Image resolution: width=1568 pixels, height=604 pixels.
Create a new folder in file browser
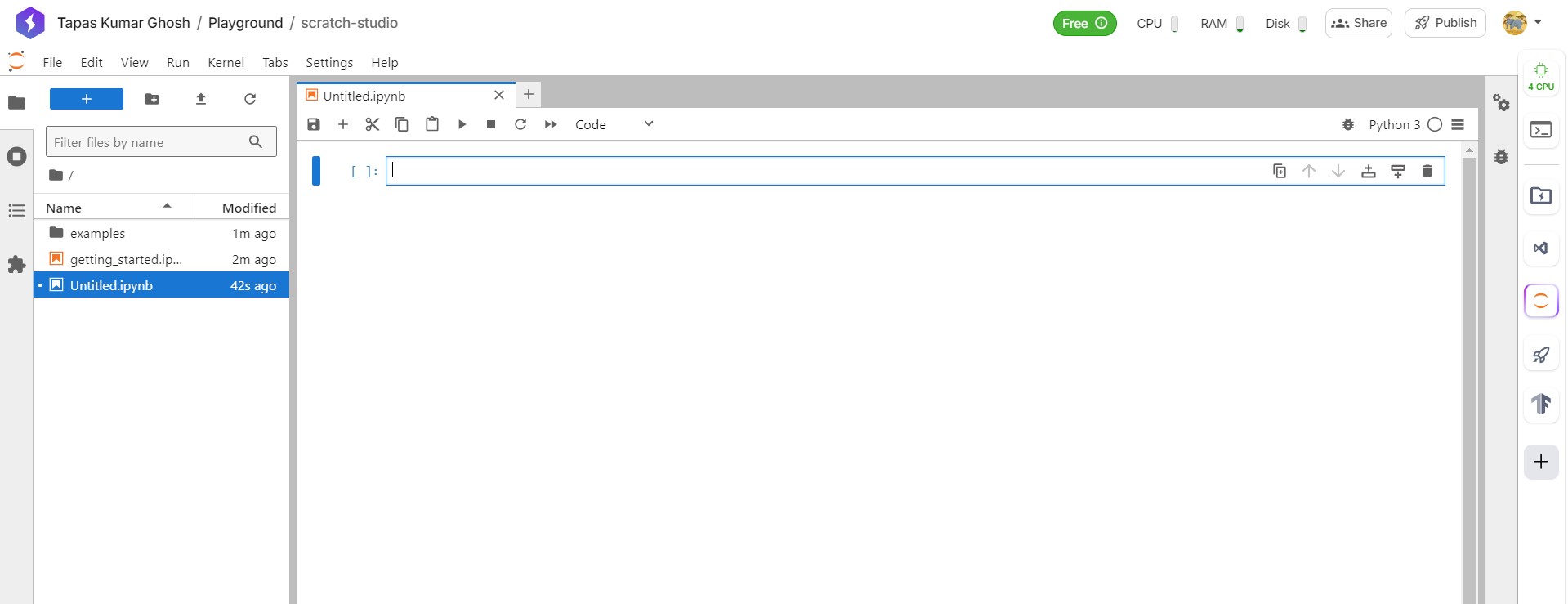click(x=152, y=99)
